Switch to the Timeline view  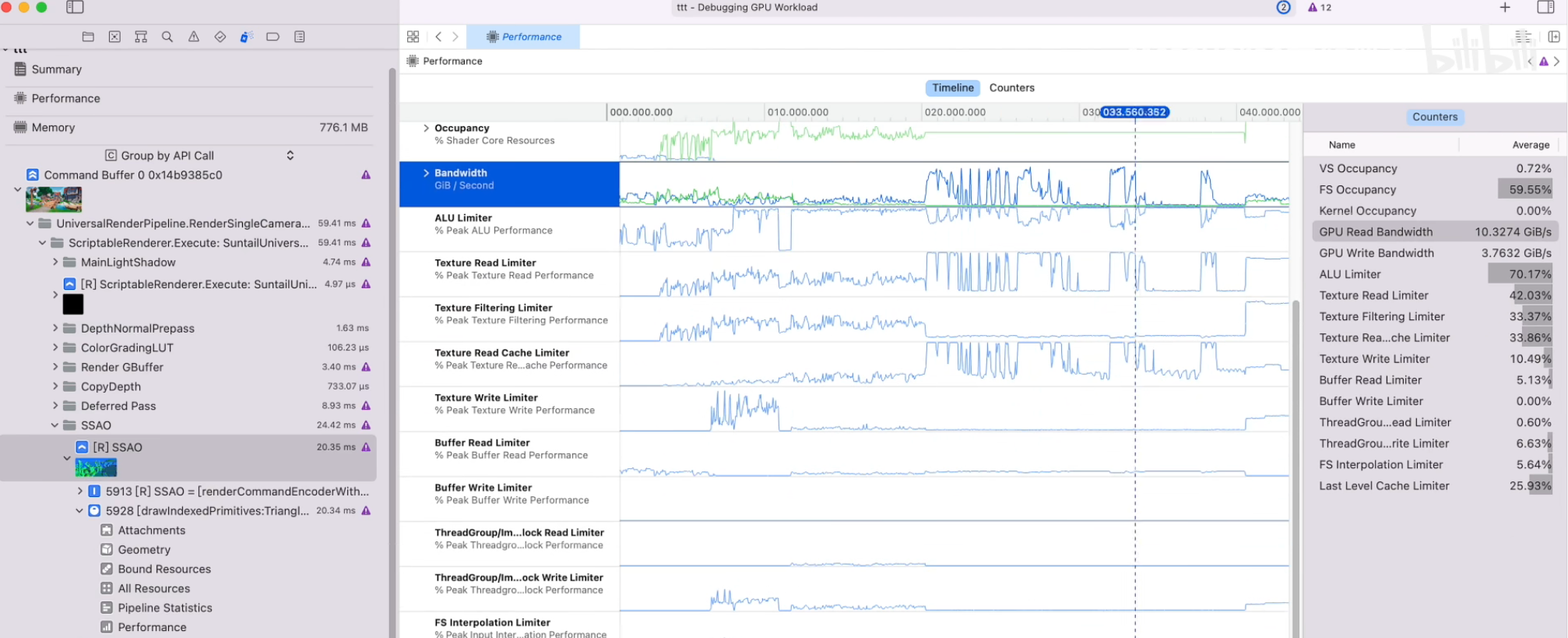(953, 88)
